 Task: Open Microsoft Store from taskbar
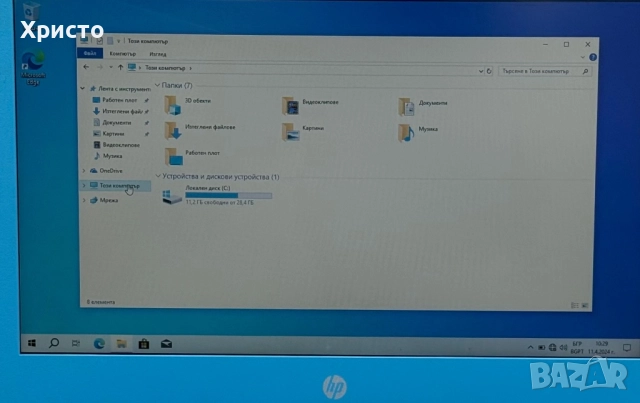(144, 344)
